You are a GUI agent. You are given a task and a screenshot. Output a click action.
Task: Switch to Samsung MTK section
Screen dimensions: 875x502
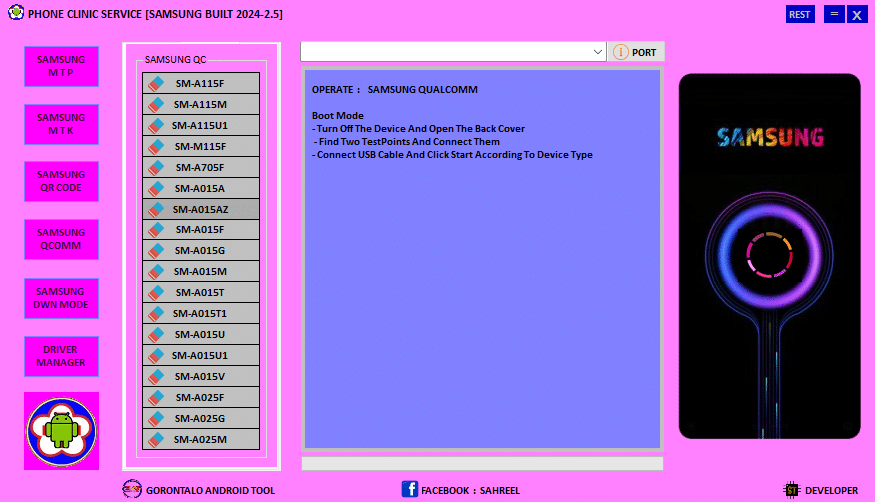(61, 124)
